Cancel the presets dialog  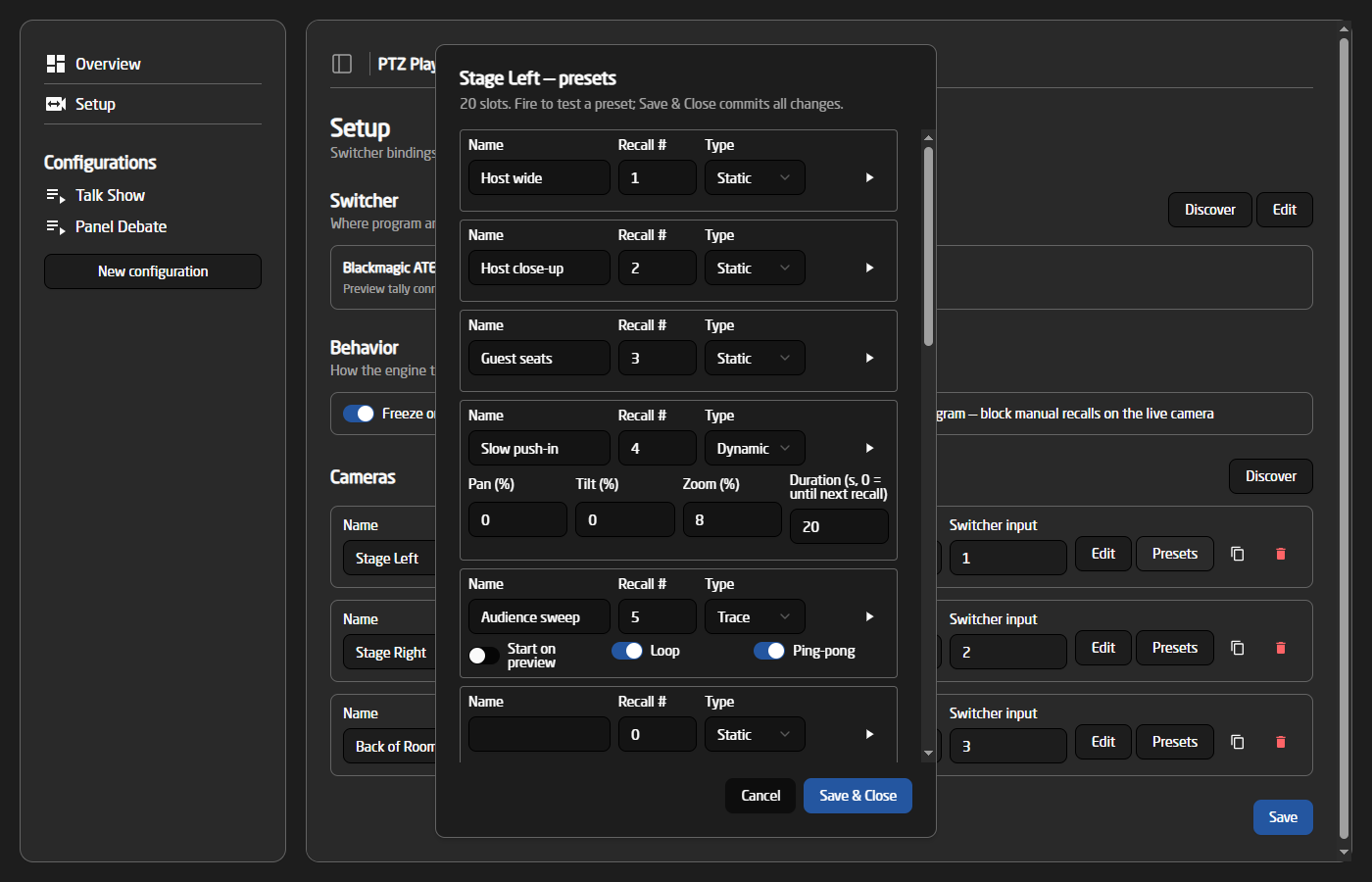[760, 796]
